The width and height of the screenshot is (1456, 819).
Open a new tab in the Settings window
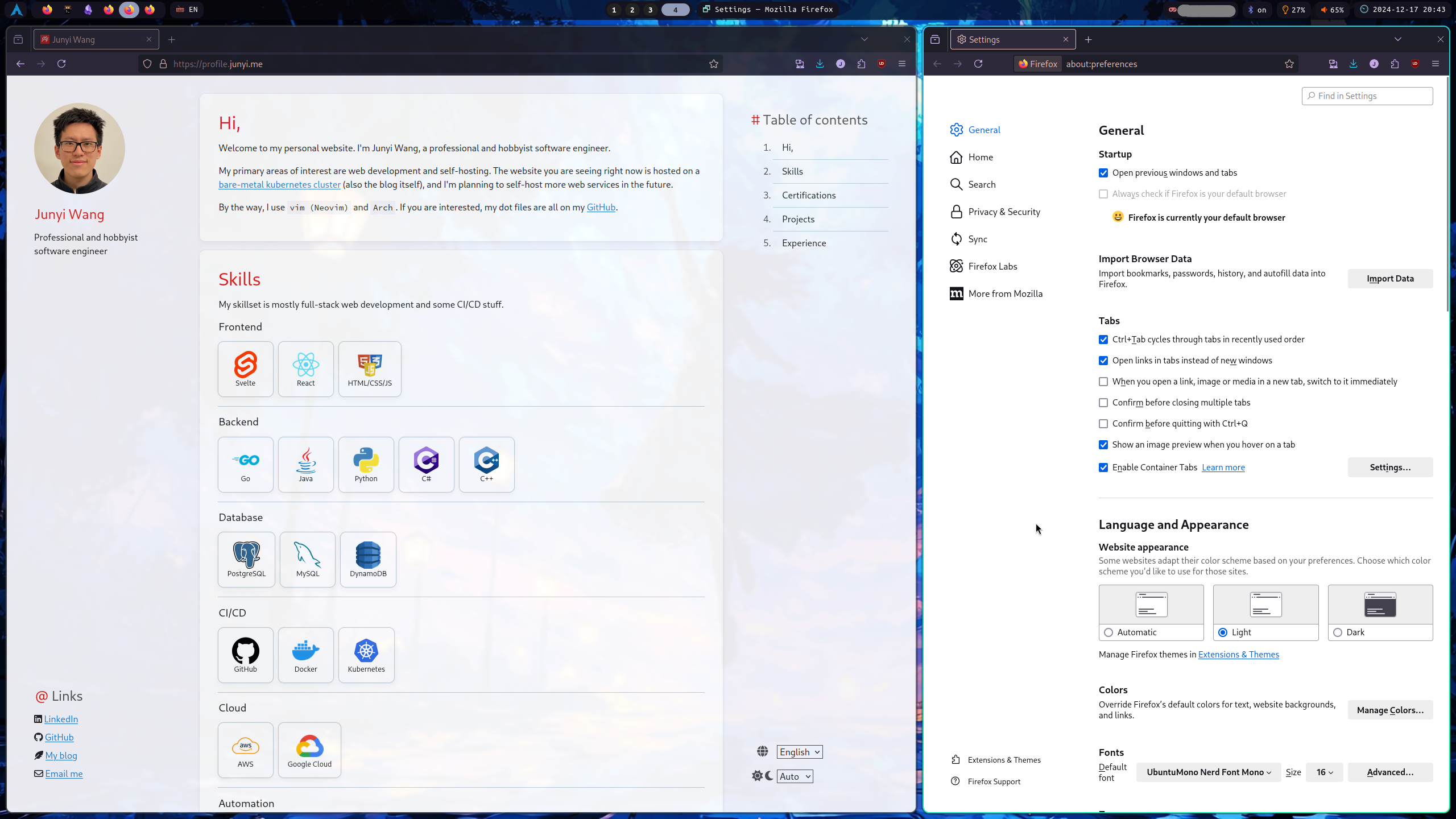1089,39
